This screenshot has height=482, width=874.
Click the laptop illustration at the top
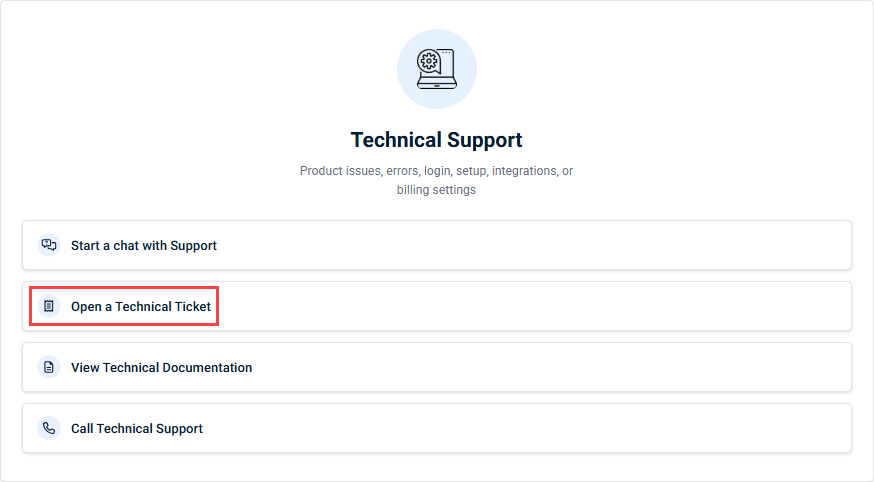click(436, 69)
